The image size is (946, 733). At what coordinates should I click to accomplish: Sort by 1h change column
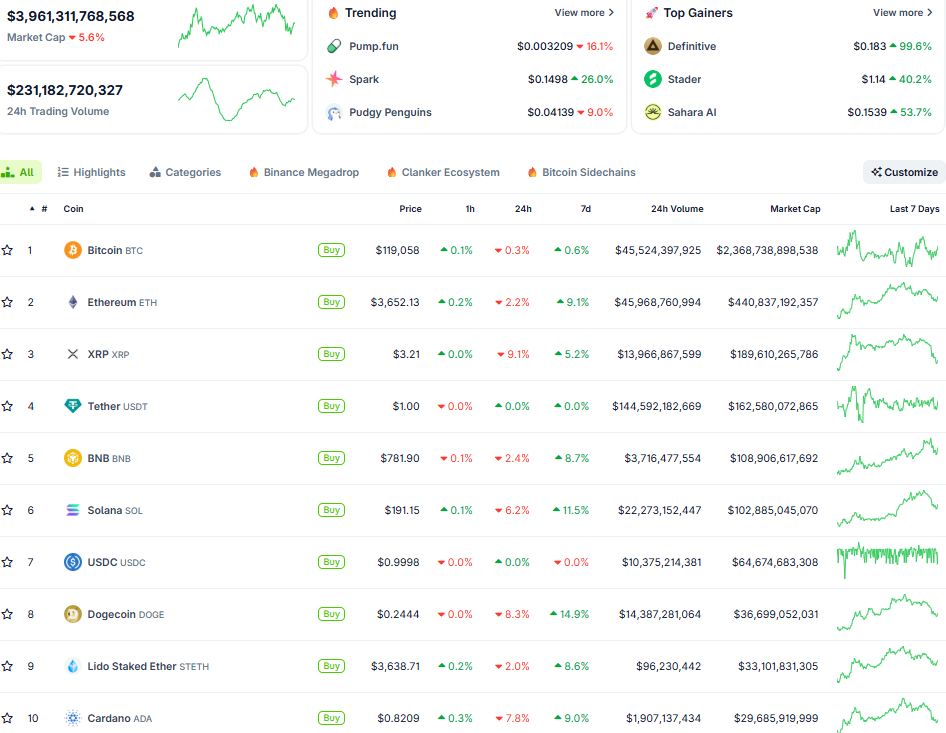click(x=470, y=209)
